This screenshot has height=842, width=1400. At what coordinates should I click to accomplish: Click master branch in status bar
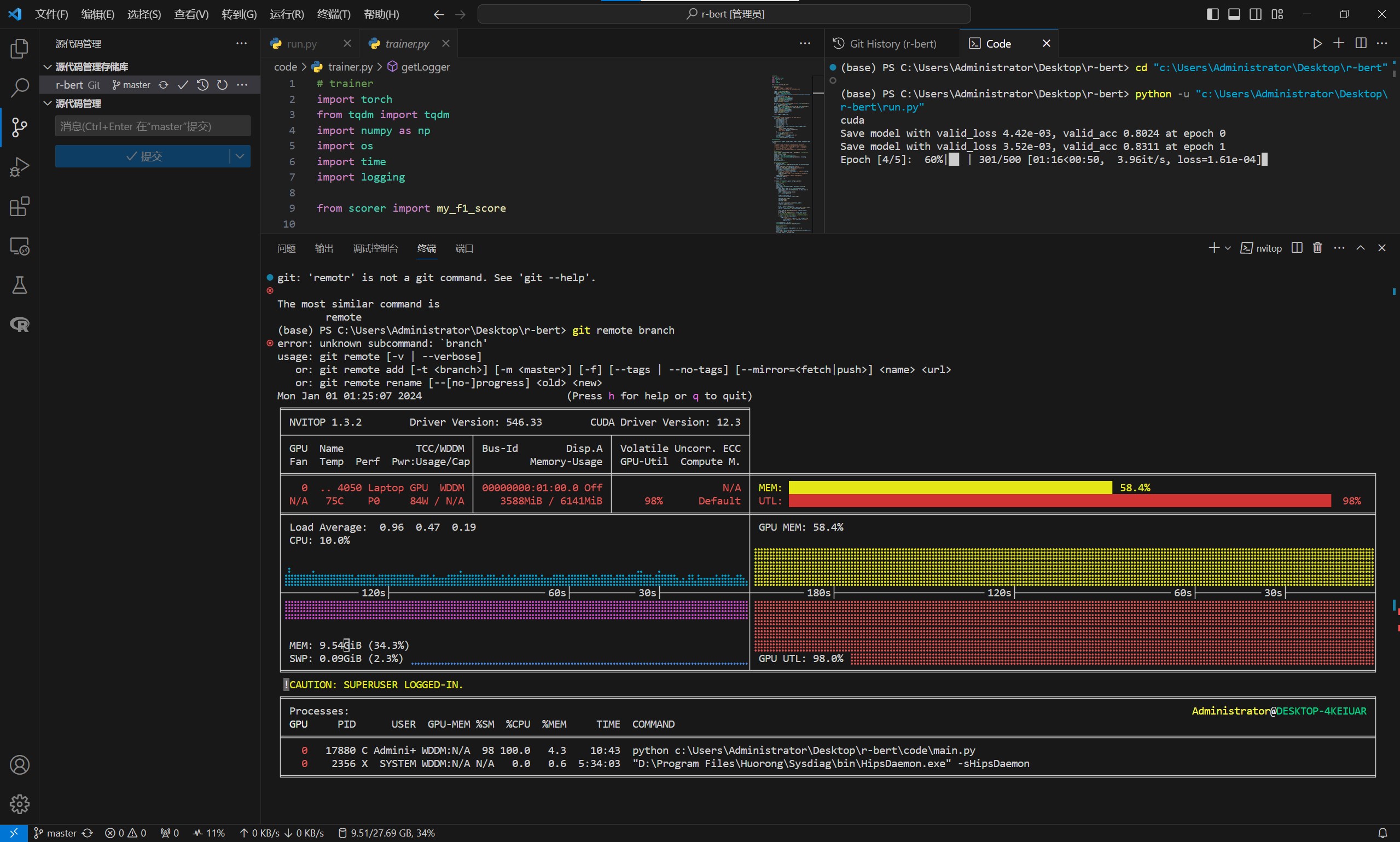pyautogui.click(x=56, y=833)
